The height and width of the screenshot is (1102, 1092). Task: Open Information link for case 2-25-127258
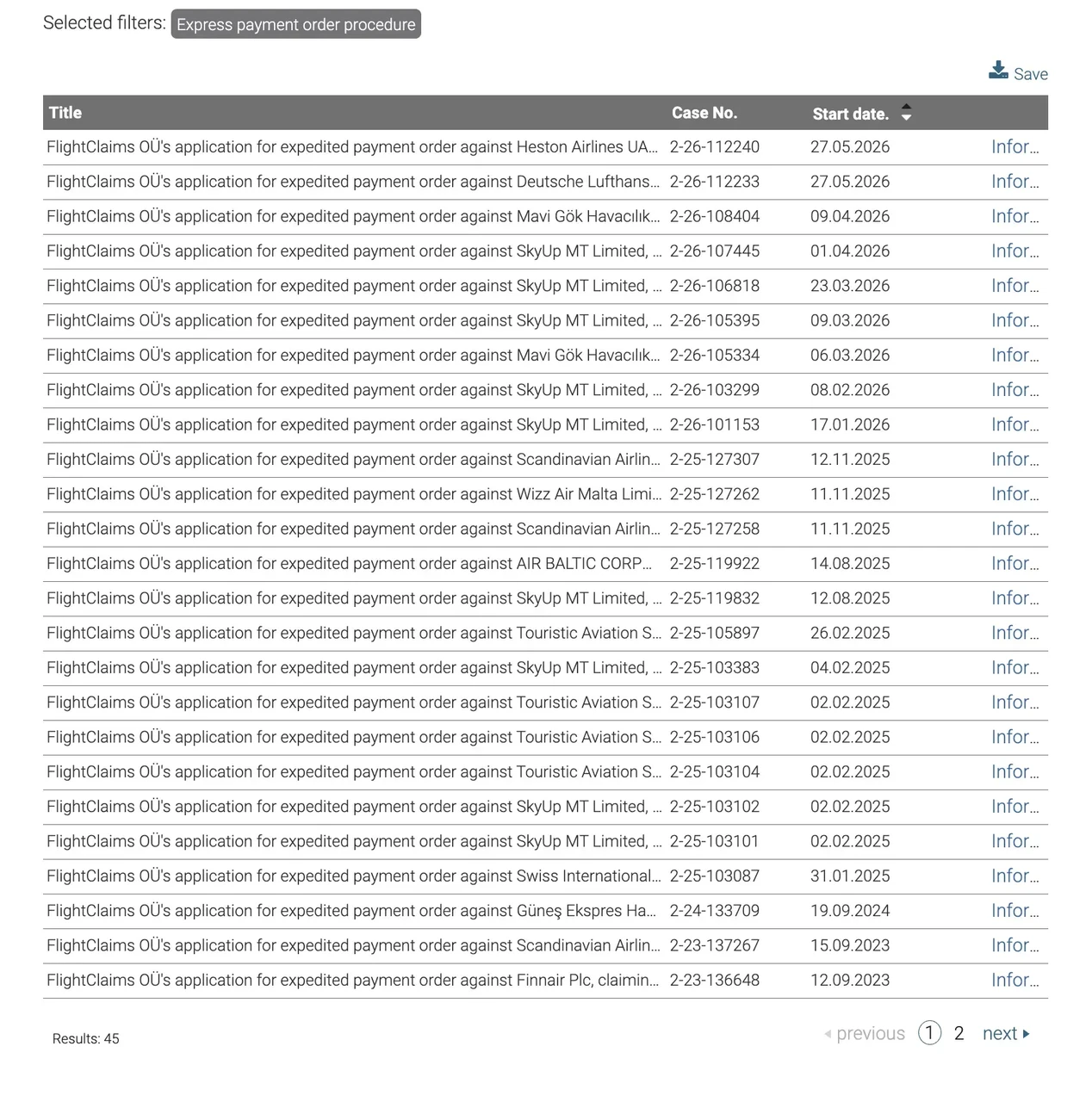point(1014,529)
